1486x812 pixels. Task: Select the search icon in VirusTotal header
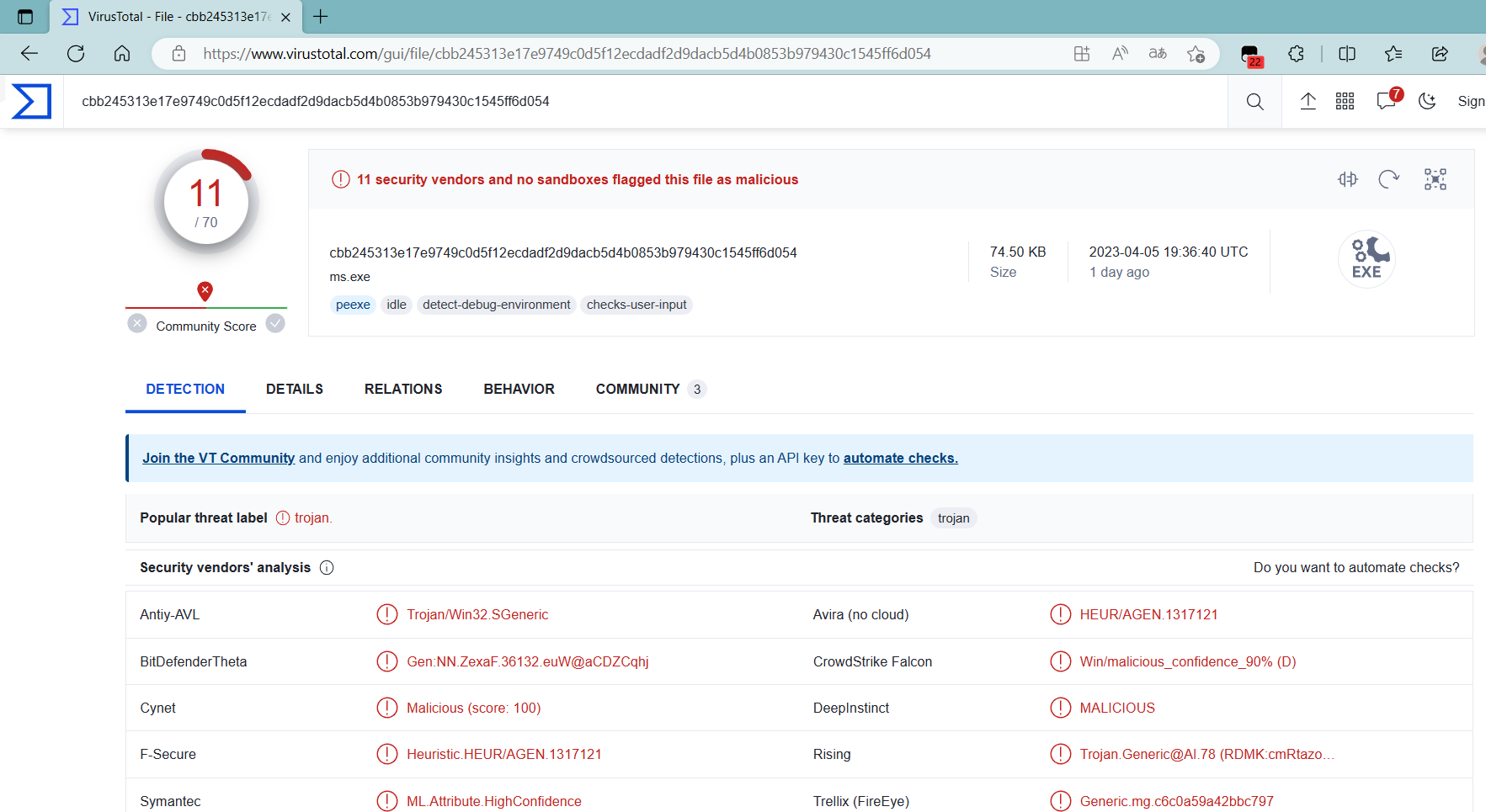pyautogui.click(x=1254, y=101)
